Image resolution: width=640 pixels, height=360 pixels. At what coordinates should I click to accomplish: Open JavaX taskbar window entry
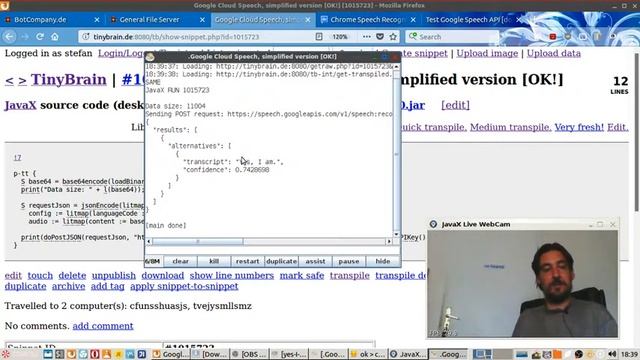point(407,354)
